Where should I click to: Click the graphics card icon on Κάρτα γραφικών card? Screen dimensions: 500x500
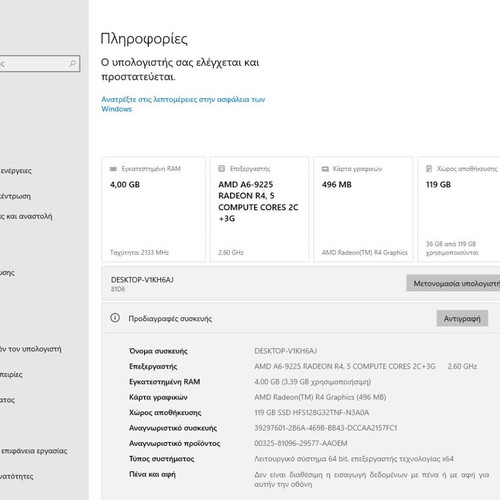(x=325, y=169)
